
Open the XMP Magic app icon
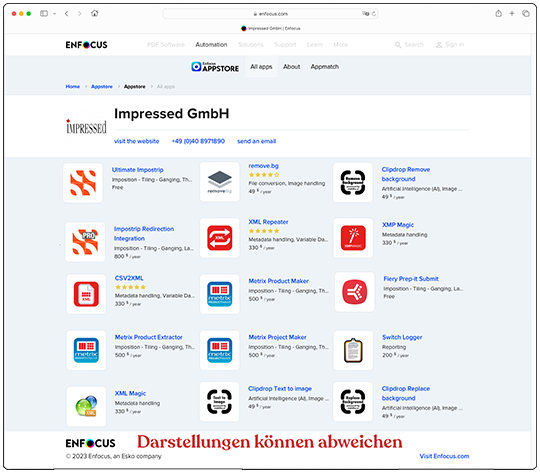(x=353, y=238)
